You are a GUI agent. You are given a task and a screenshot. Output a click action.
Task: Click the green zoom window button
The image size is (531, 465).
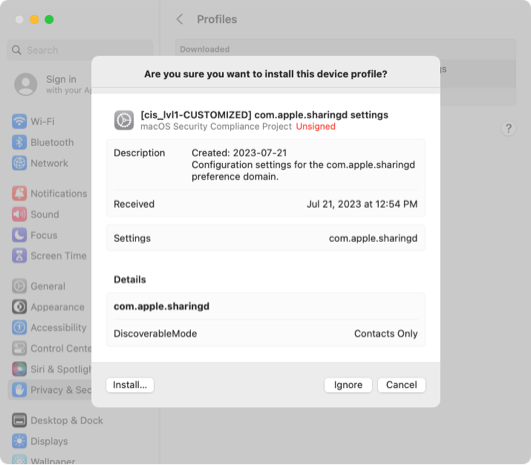(x=49, y=19)
